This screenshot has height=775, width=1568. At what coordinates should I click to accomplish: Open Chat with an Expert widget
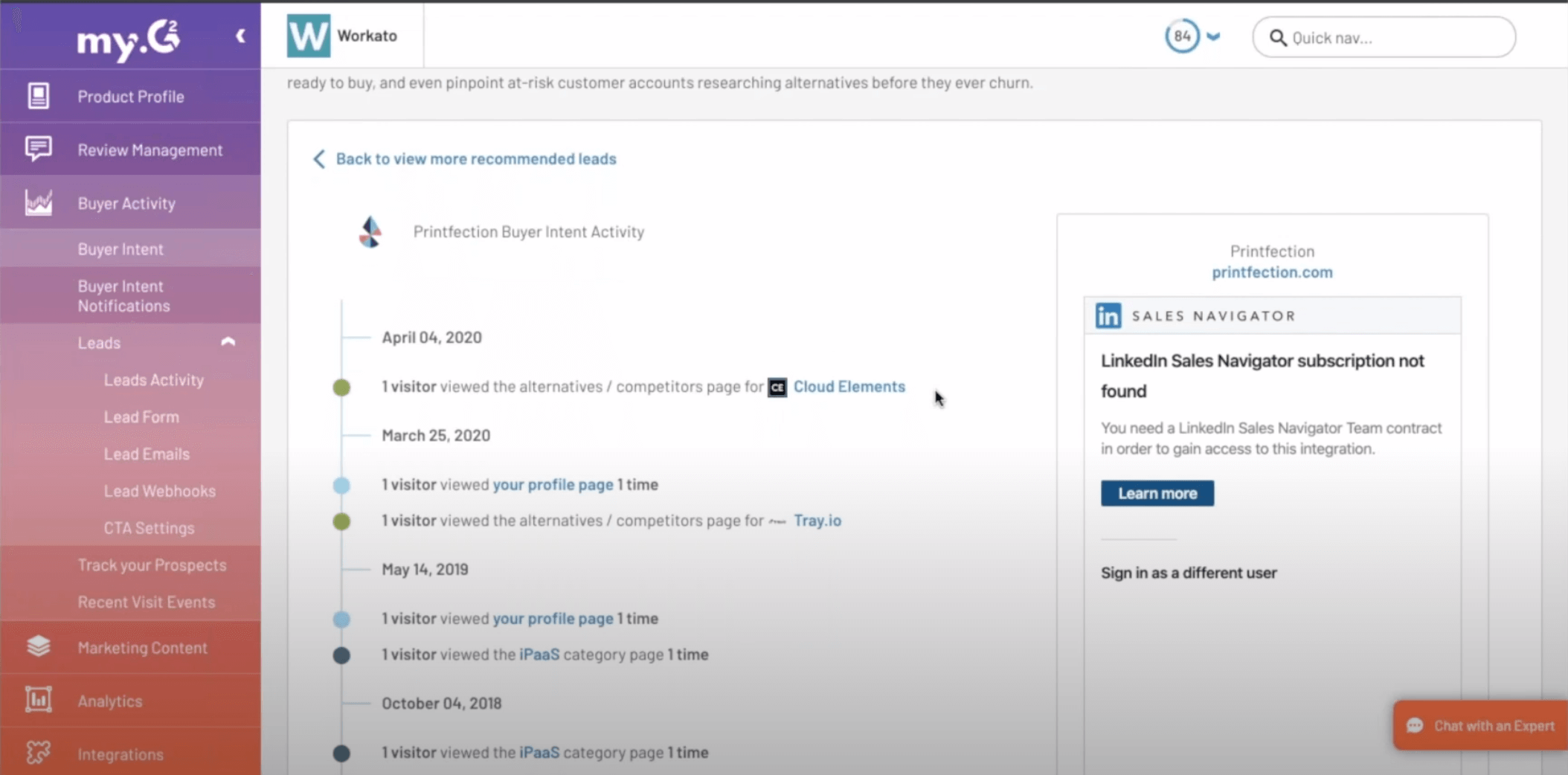pos(1480,725)
